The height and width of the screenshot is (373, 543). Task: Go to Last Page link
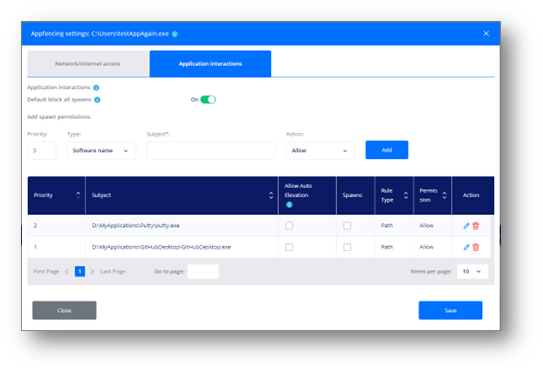(113, 272)
